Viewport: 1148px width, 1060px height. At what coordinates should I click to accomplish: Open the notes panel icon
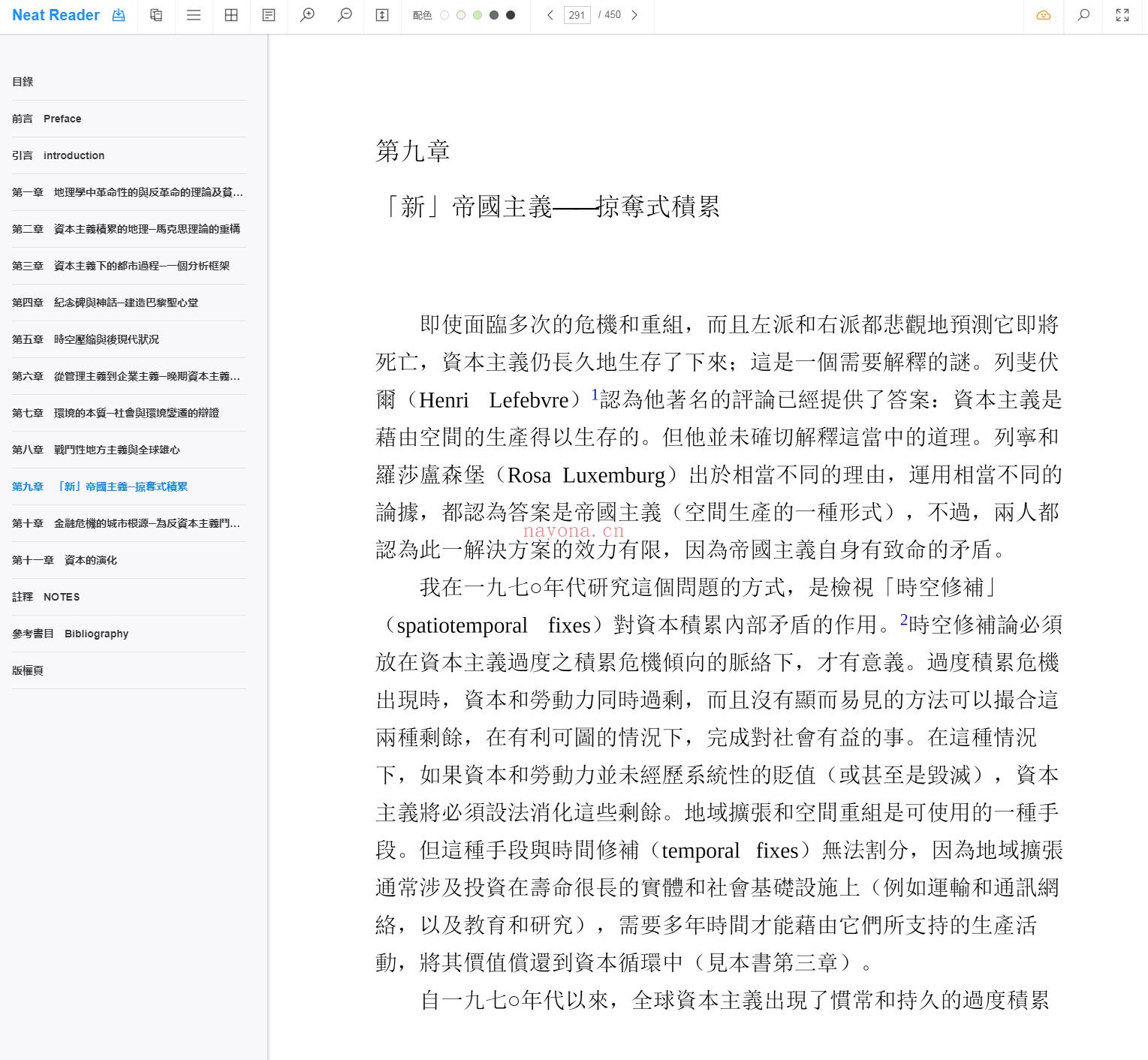[x=269, y=15]
